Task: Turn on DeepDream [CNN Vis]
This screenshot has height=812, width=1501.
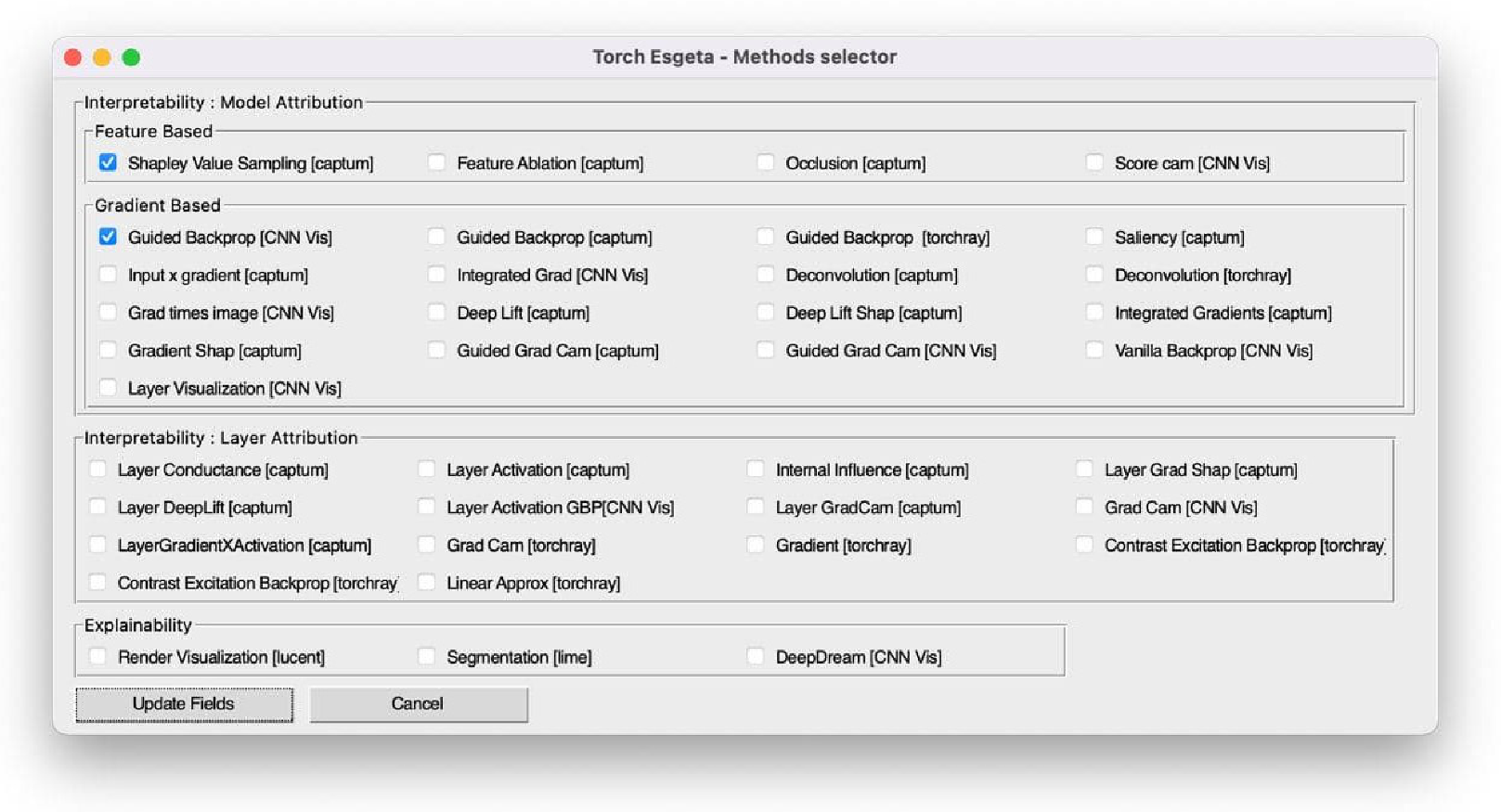Action: click(756, 657)
